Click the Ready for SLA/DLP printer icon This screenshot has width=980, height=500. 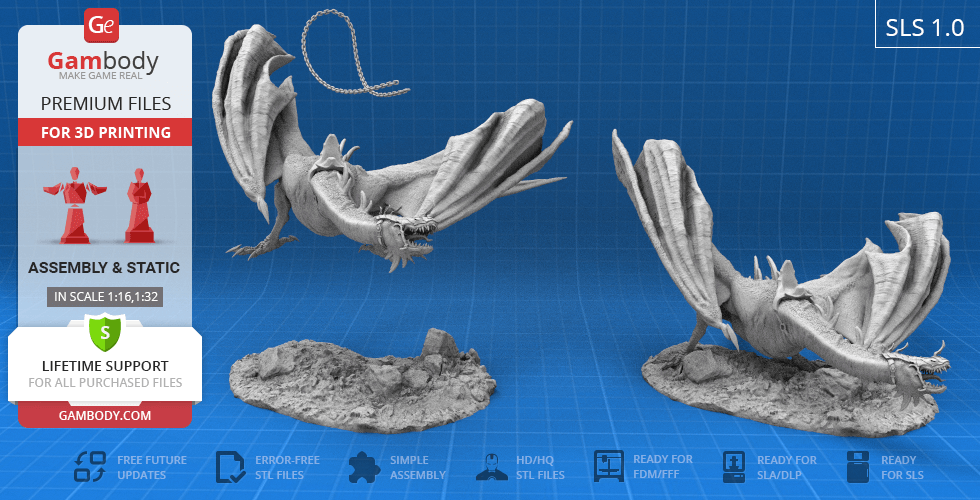pyautogui.click(x=736, y=467)
